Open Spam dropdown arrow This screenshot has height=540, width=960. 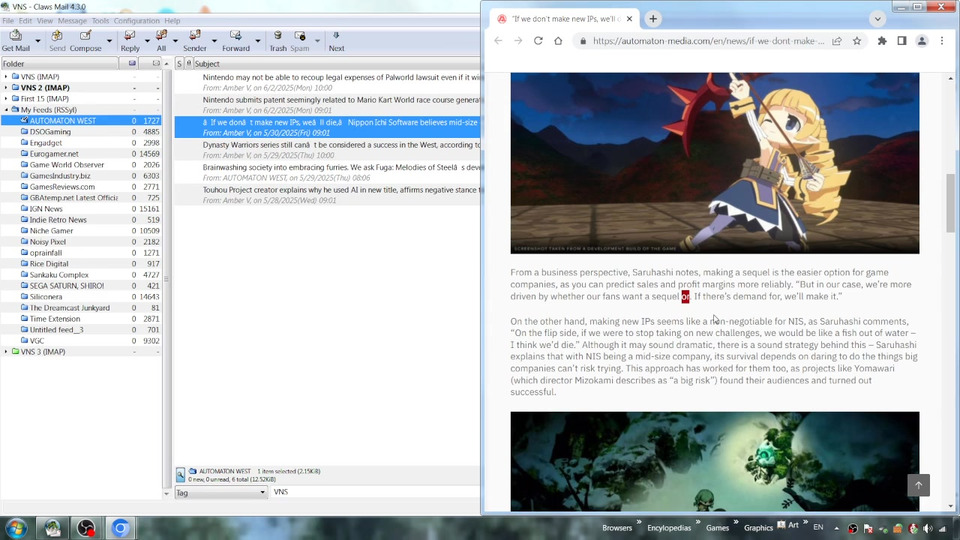point(317,41)
